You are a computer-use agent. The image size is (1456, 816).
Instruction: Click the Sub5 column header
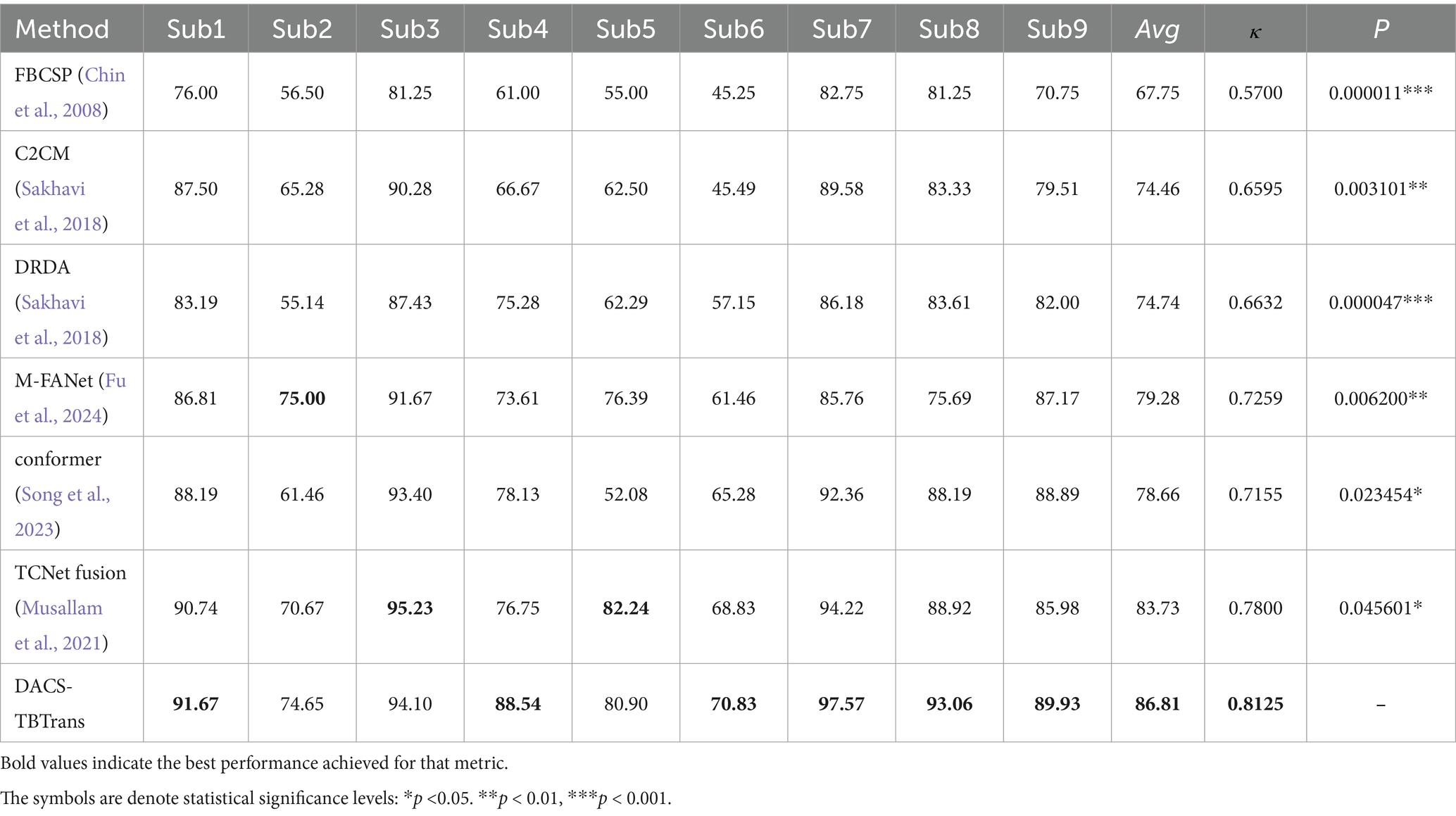pos(625,29)
